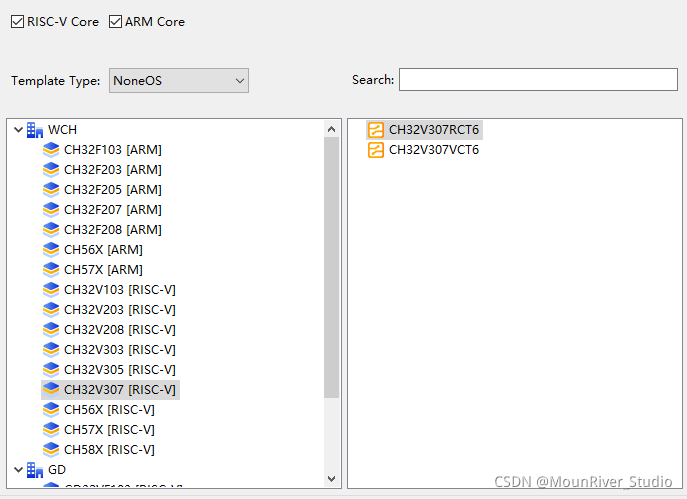Click the tree scrollbar up arrow

point(332,129)
